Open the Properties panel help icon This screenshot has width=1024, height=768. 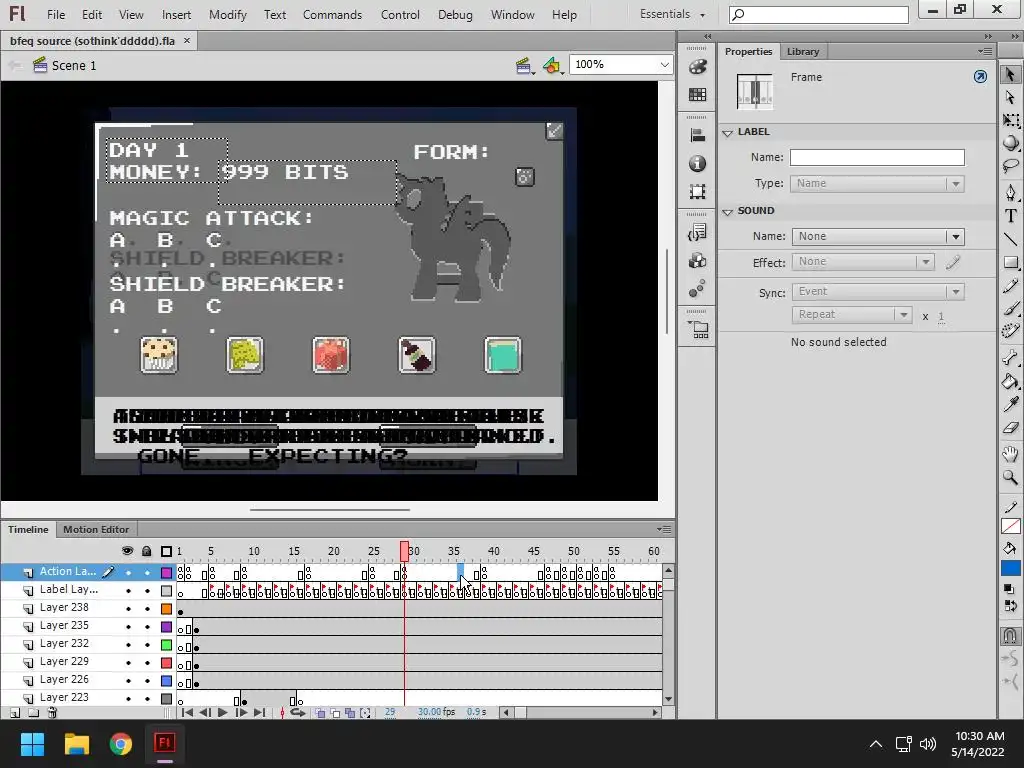click(980, 77)
